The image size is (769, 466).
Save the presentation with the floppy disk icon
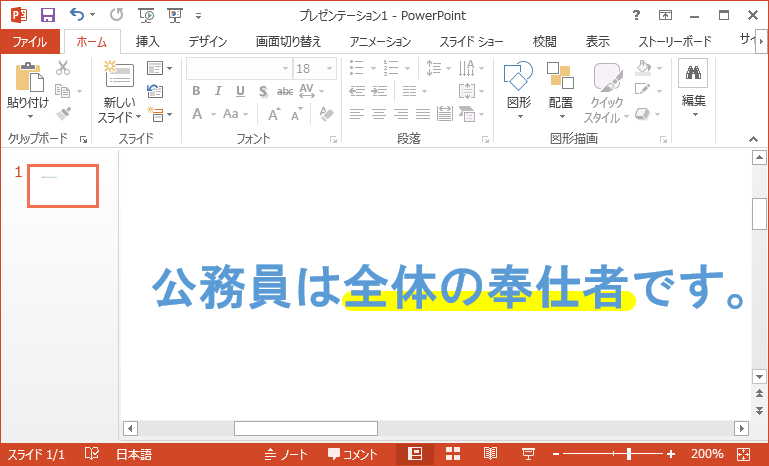48,15
